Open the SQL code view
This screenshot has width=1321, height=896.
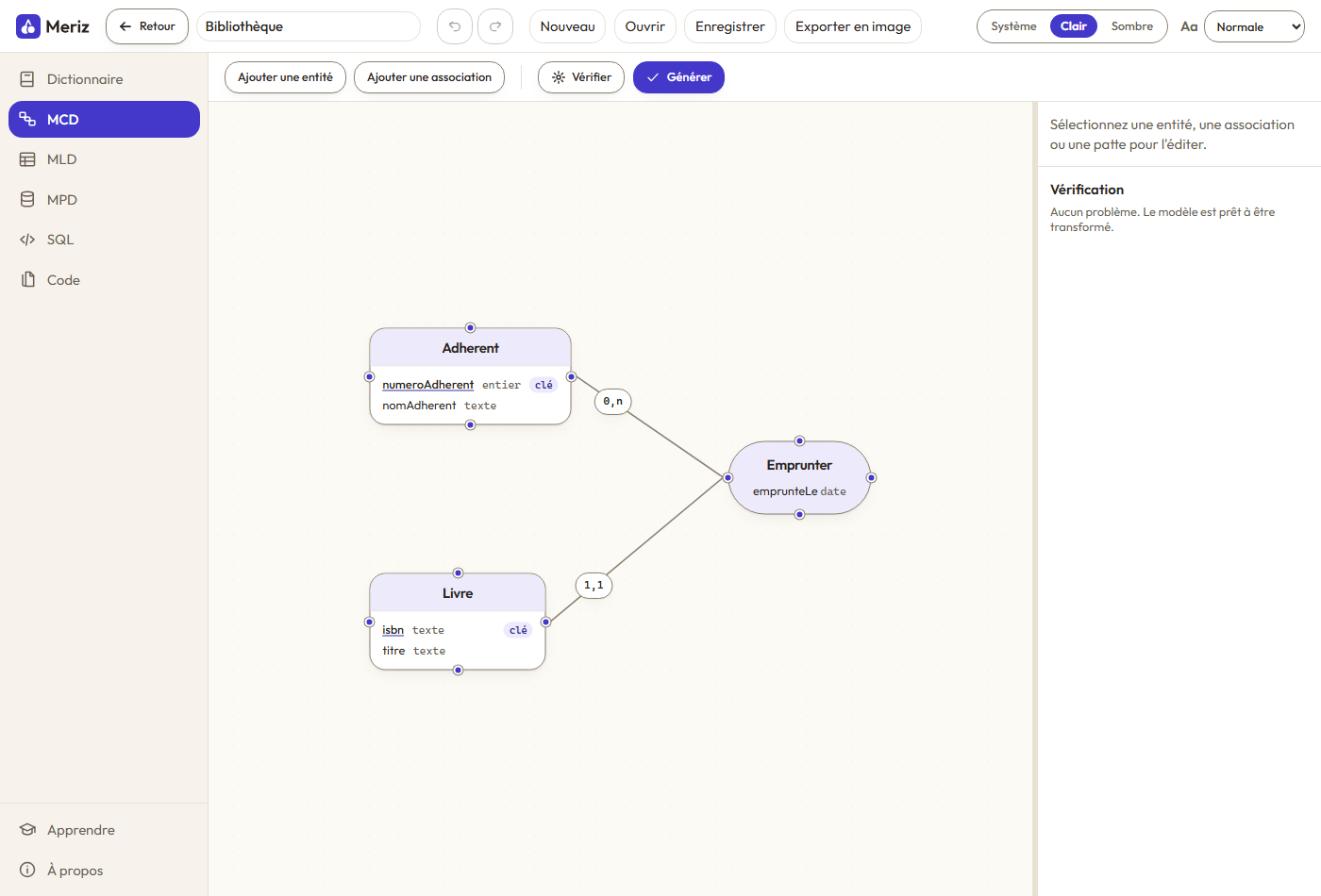[x=104, y=240]
